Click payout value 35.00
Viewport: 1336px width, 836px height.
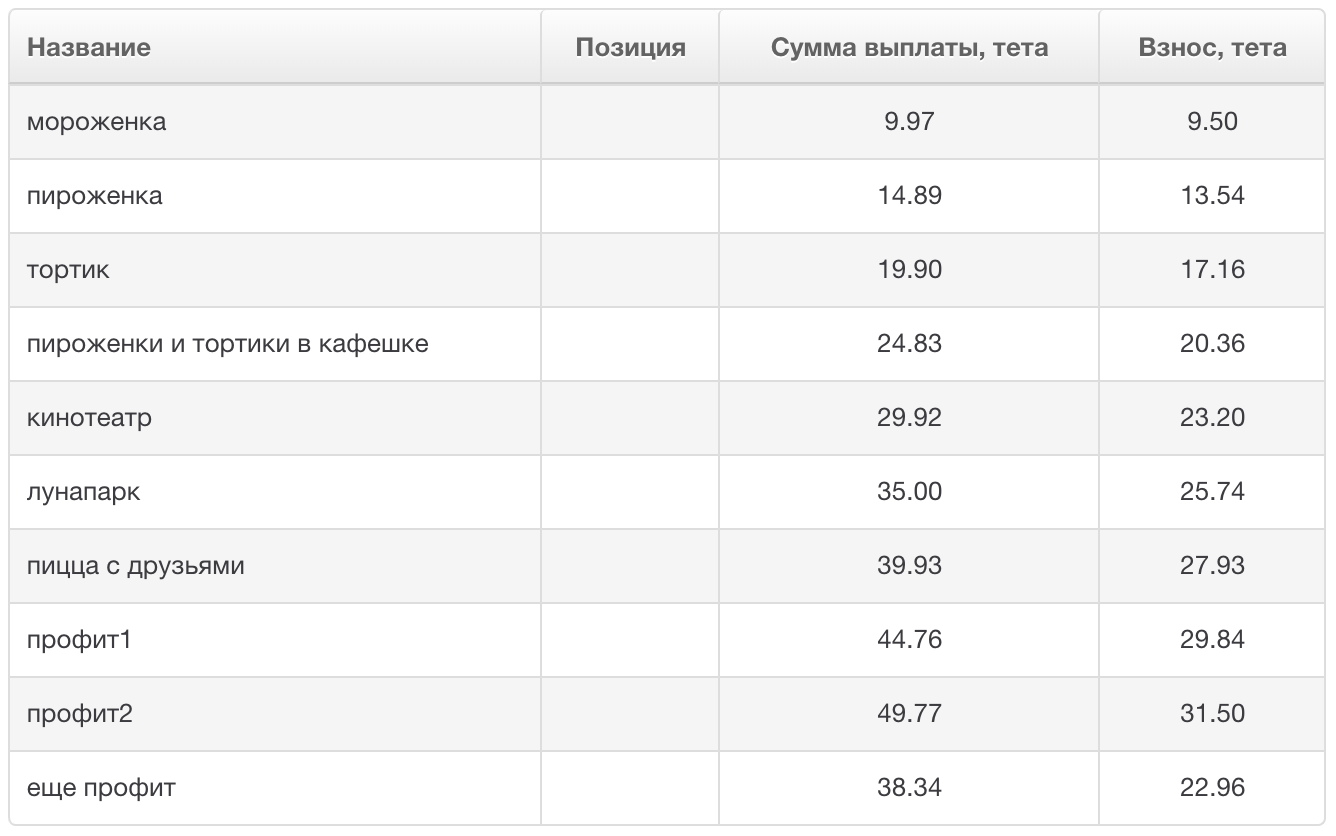click(x=909, y=492)
